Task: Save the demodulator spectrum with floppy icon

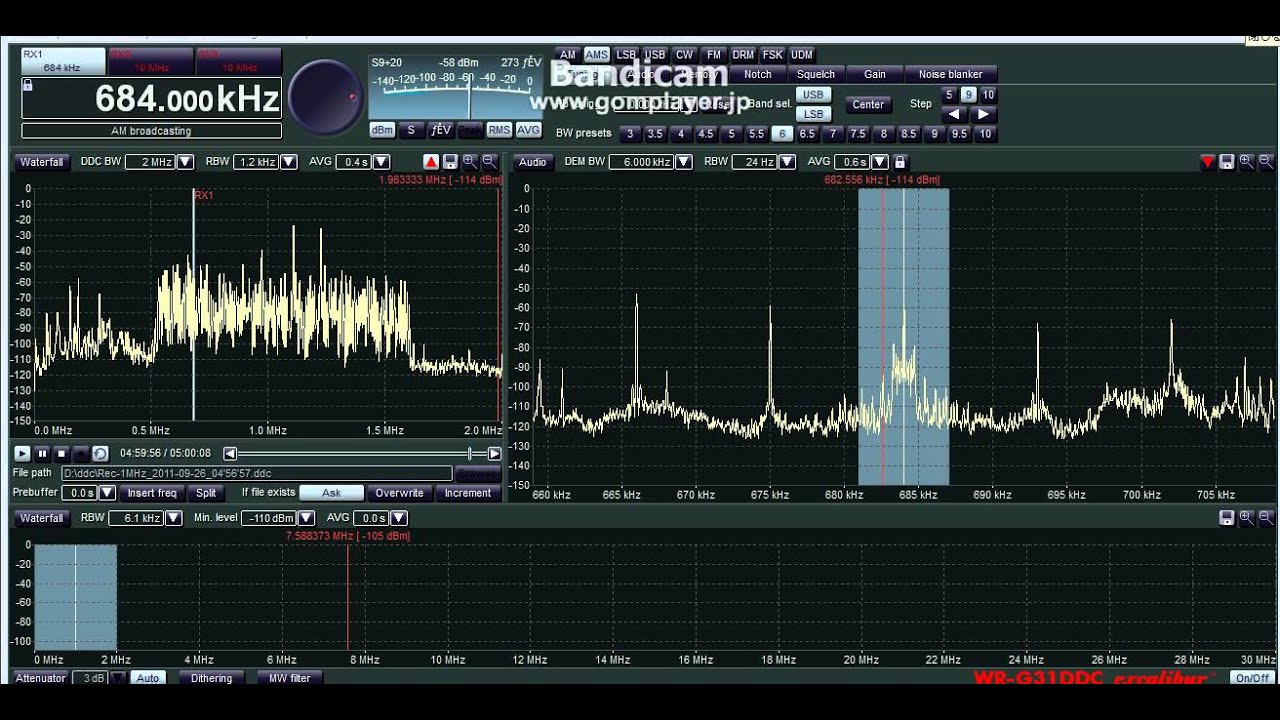Action: click(1227, 162)
